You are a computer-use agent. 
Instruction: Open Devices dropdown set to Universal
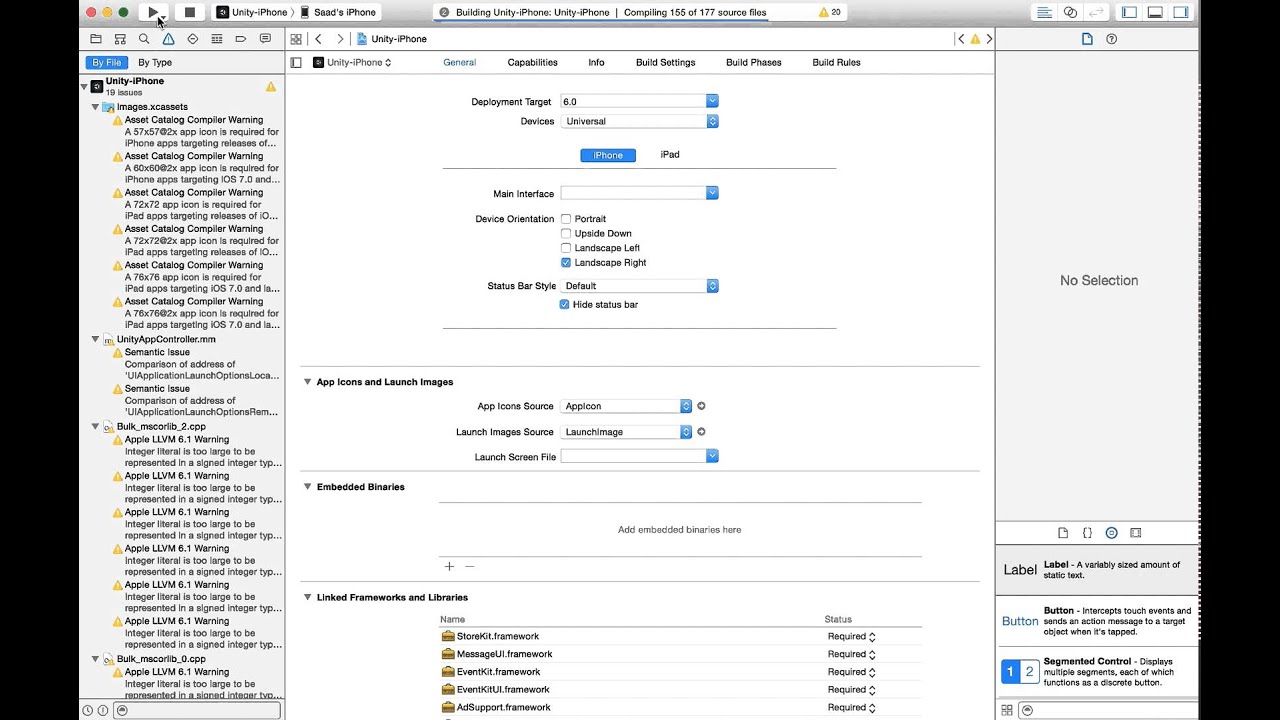point(640,121)
